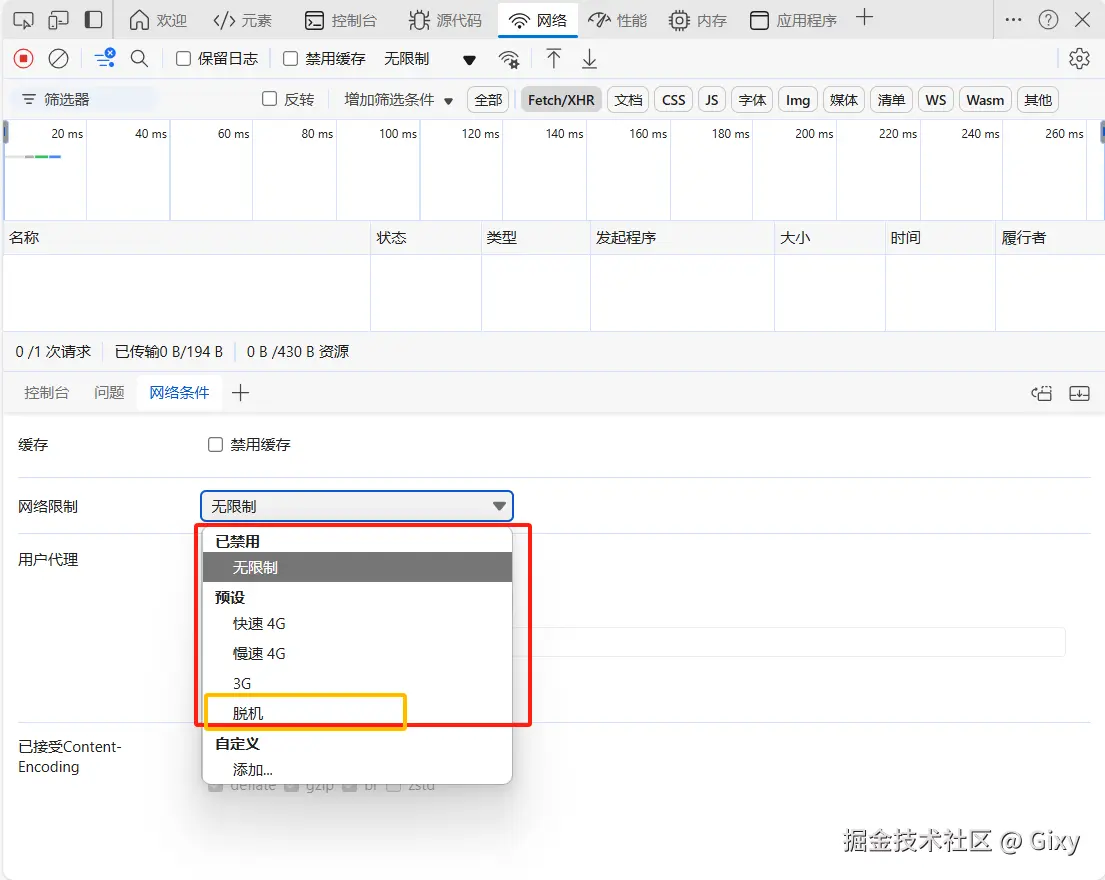Filter by Img type
1105x880 pixels.
click(x=798, y=100)
